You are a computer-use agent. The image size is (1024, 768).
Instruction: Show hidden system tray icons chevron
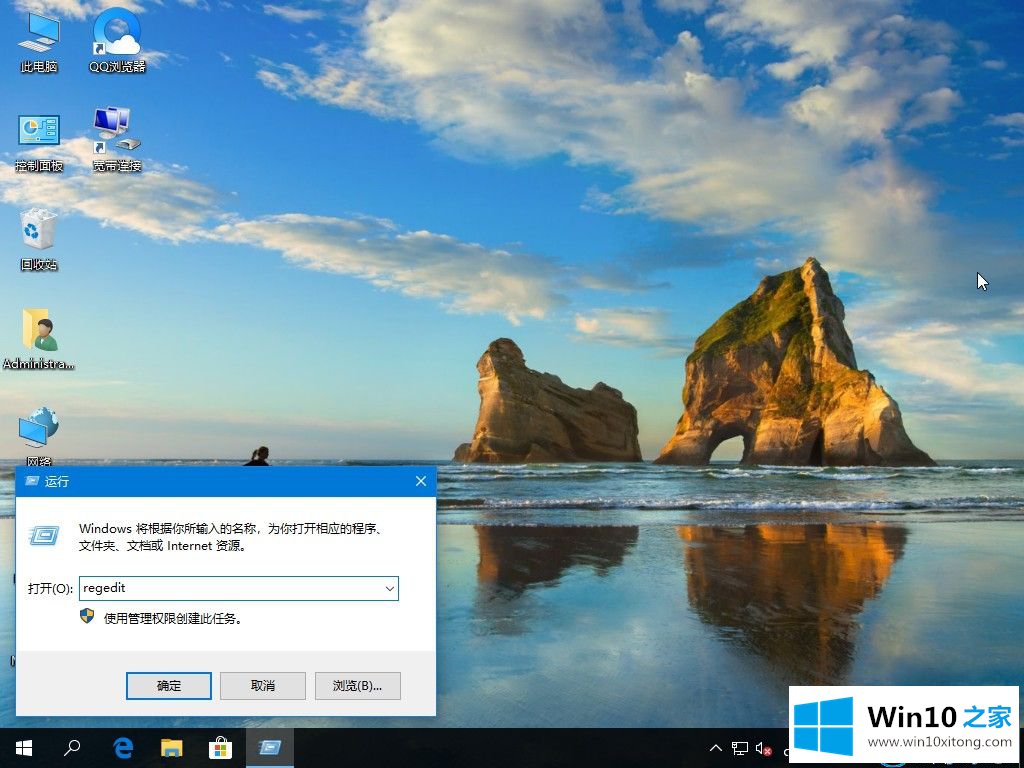coord(715,748)
